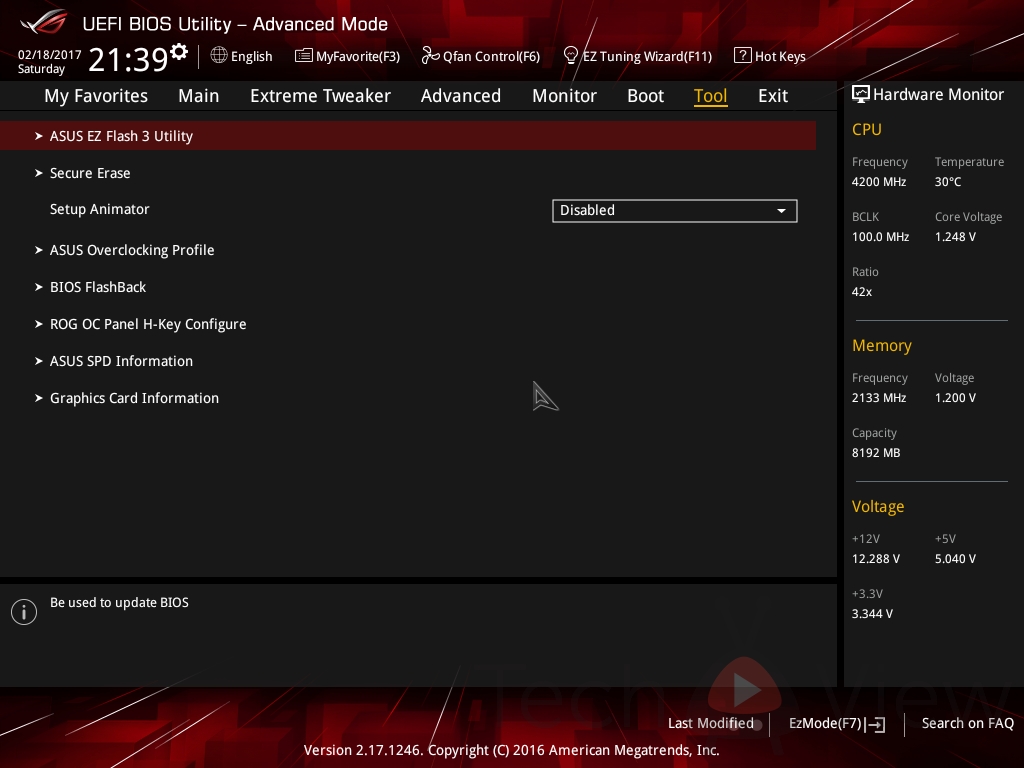The image size is (1024, 768).
Task: Open the Exit tab
Action: point(773,96)
